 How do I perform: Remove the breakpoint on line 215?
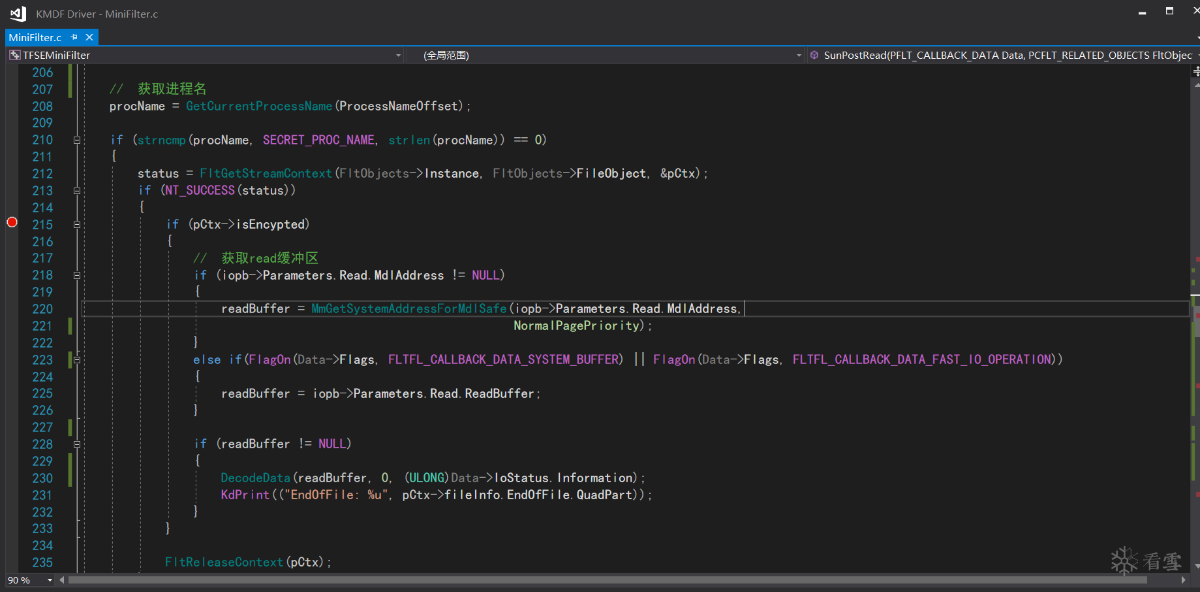12,222
